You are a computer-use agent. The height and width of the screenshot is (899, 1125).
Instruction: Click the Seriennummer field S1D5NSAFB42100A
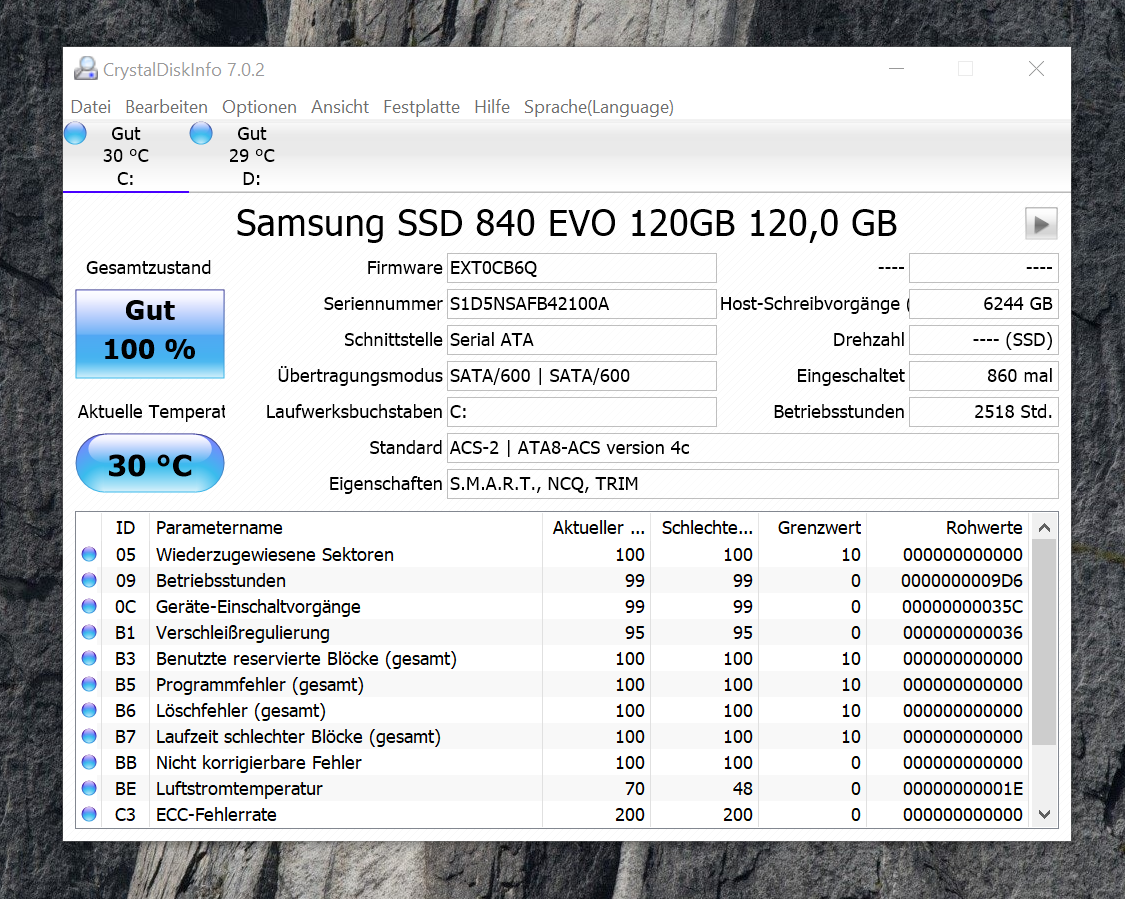pyautogui.click(x=581, y=303)
